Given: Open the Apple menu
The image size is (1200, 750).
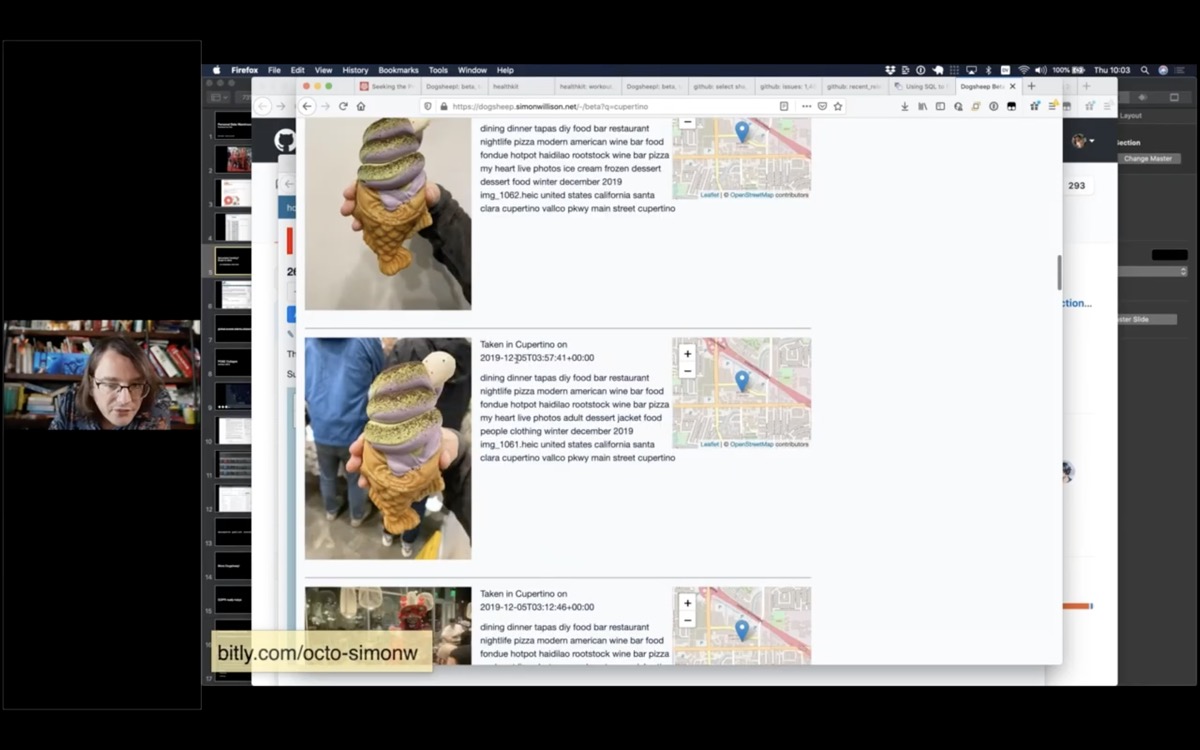Looking at the screenshot, I should (x=217, y=70).
